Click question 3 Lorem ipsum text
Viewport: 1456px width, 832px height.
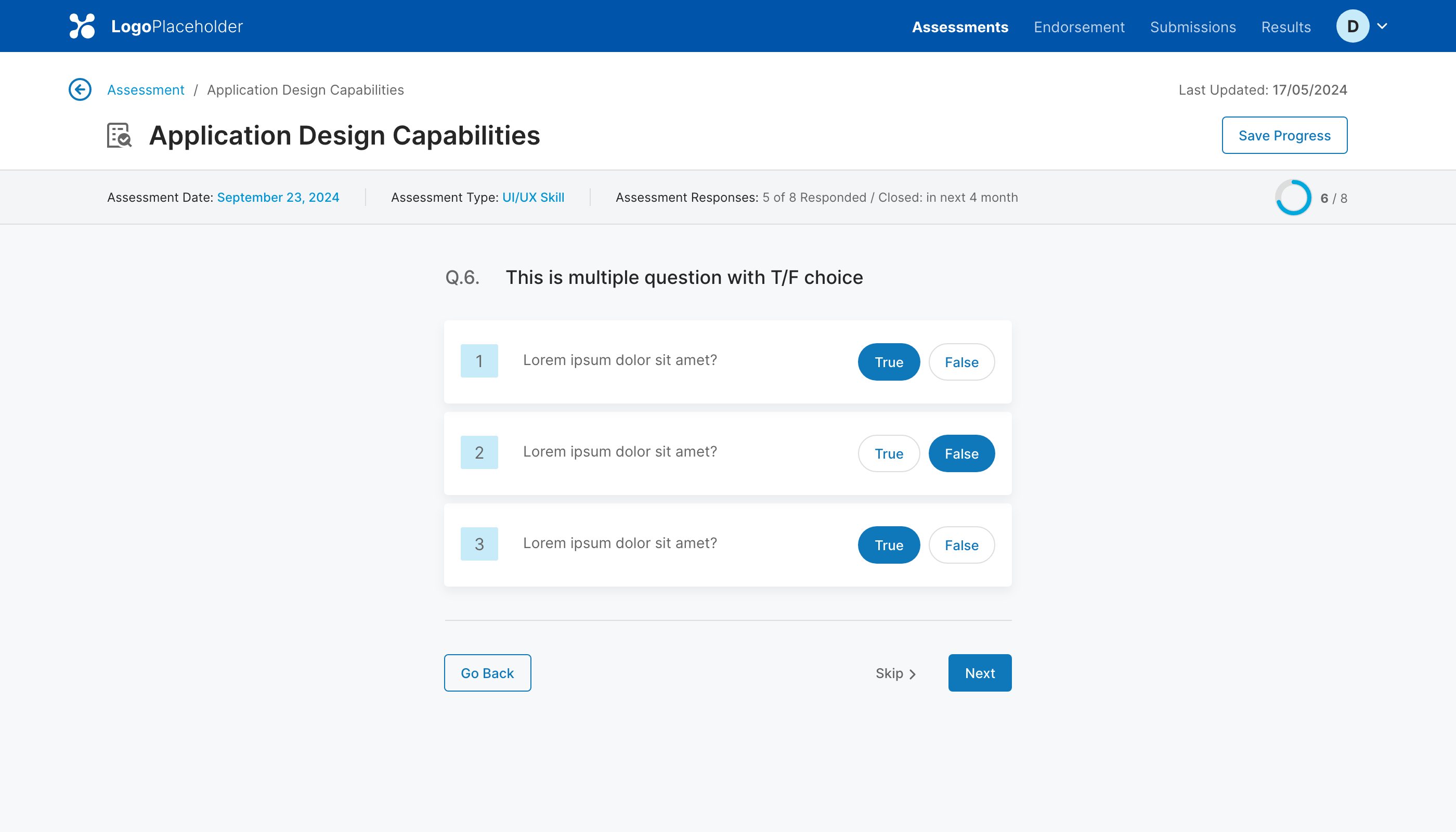620,543
